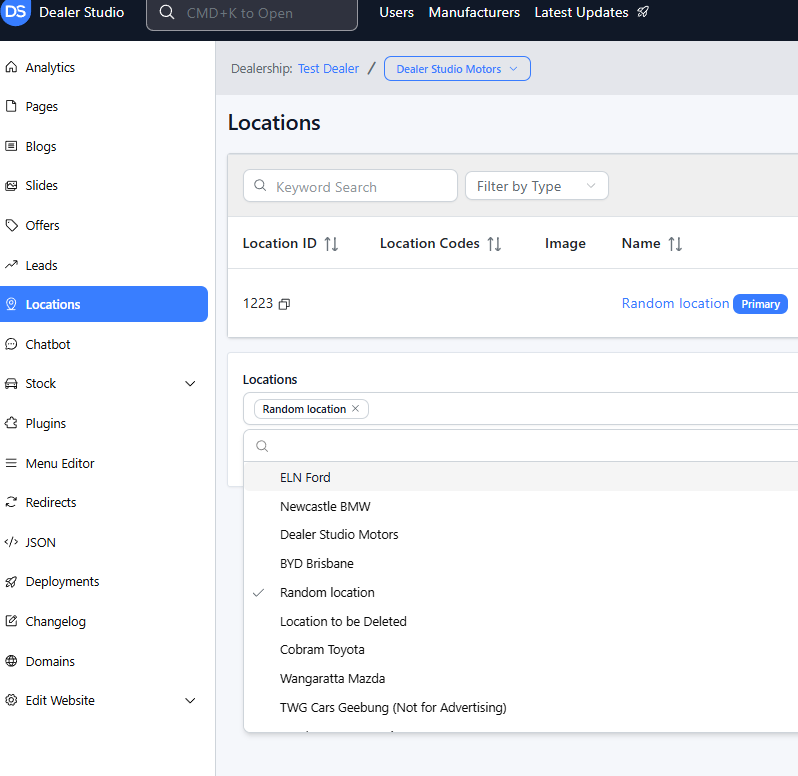
Task: Expand the Edit Website sidebar section
Action: [190, 701]
